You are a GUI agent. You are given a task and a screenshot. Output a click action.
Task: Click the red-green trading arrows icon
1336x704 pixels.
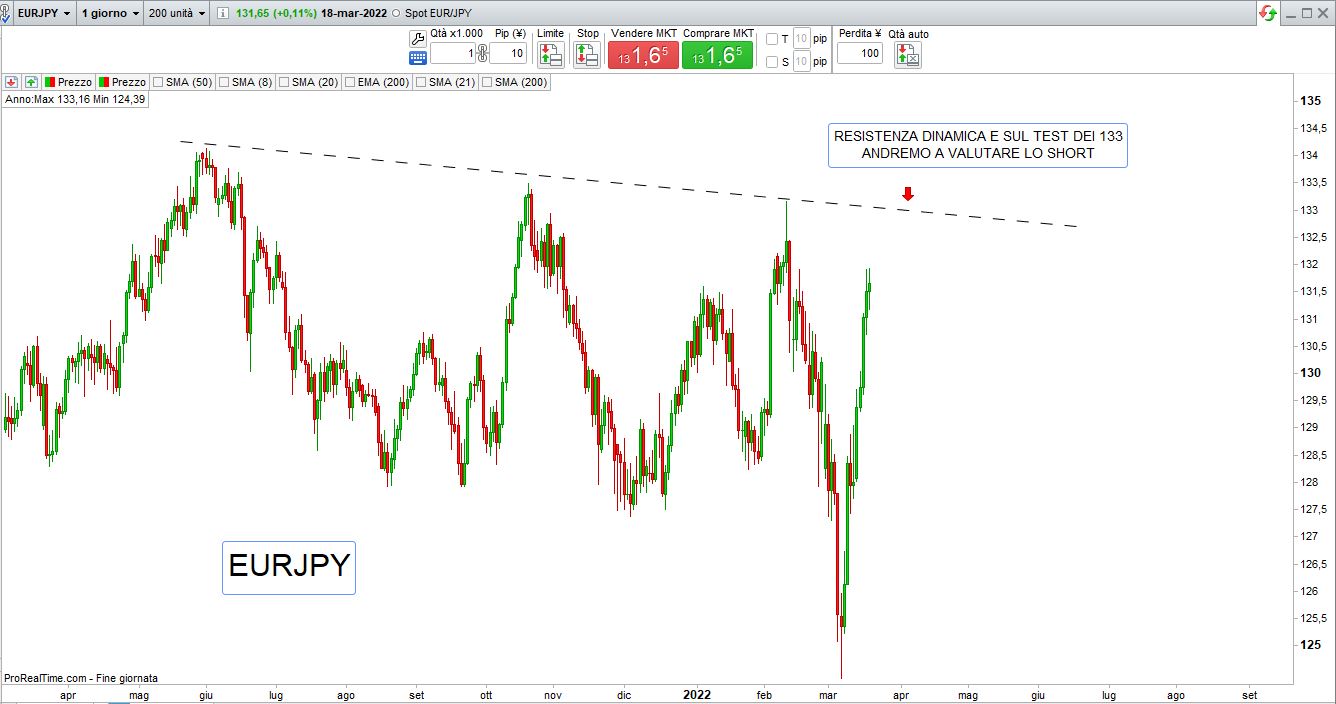coord(1268,13)
